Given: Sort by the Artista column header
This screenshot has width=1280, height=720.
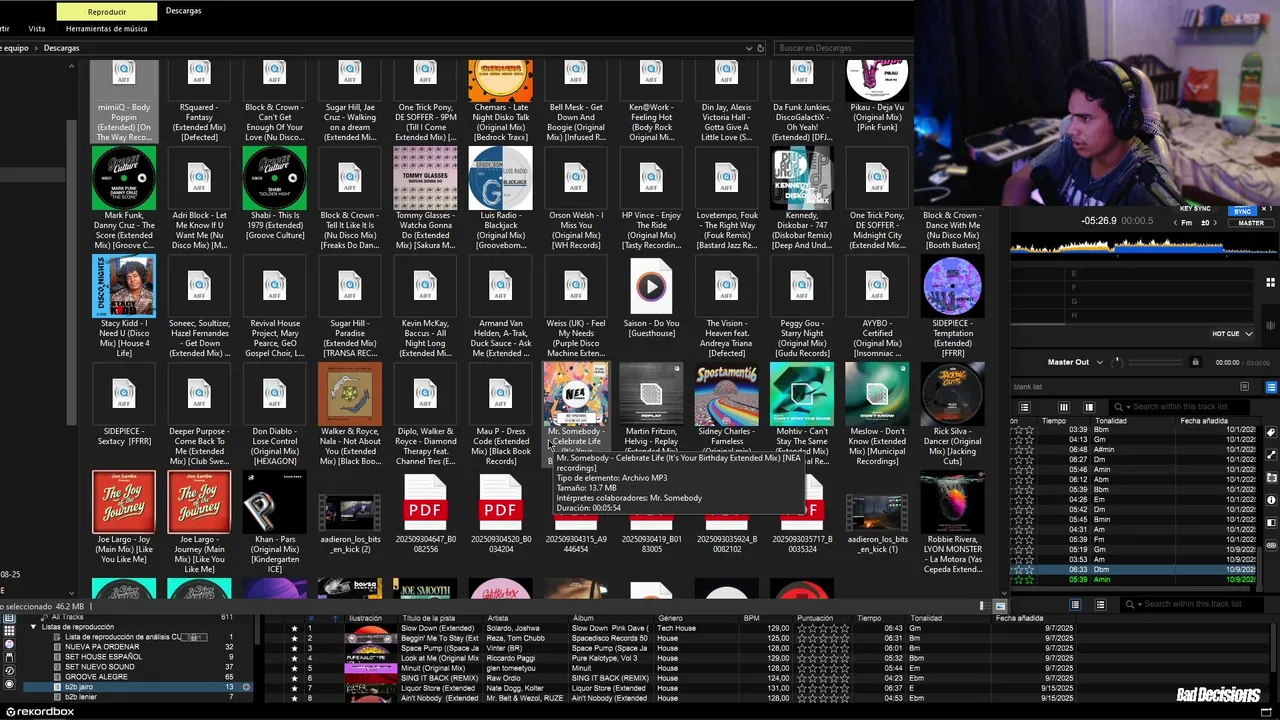Looking at the screenshot, I should (498, 619).
